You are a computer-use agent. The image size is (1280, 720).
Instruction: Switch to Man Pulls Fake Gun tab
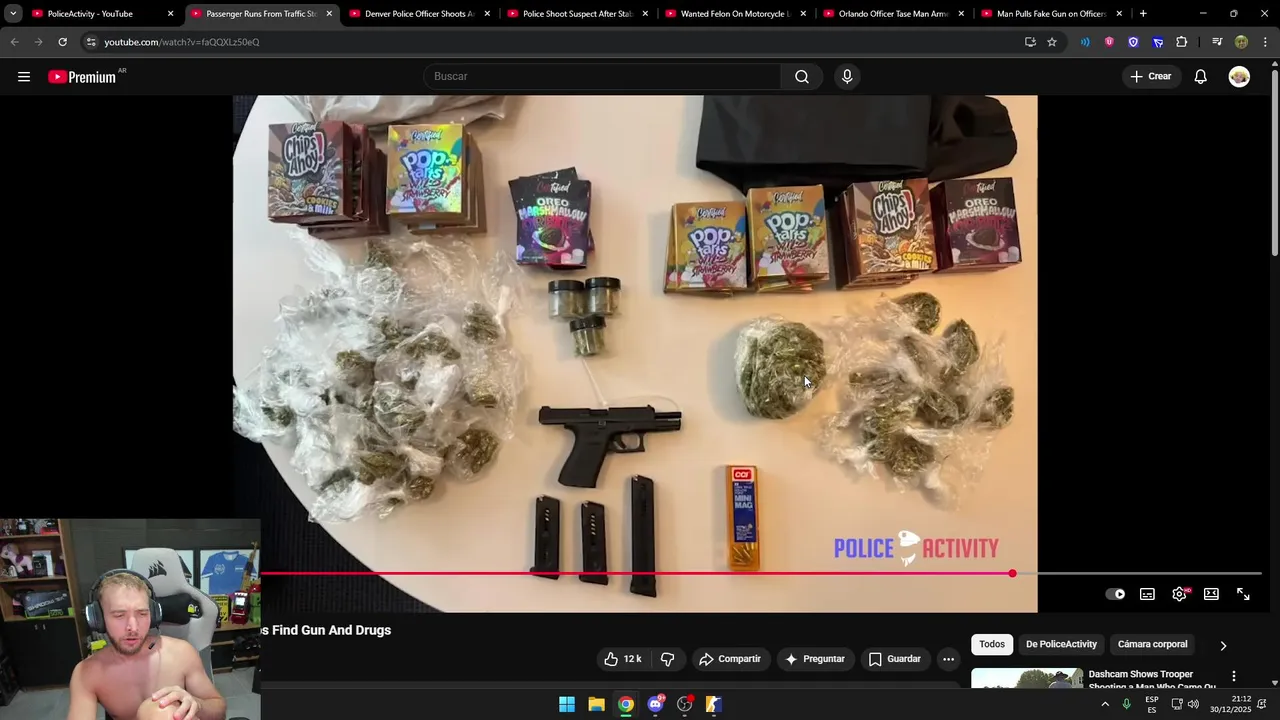coord(1051,14)
